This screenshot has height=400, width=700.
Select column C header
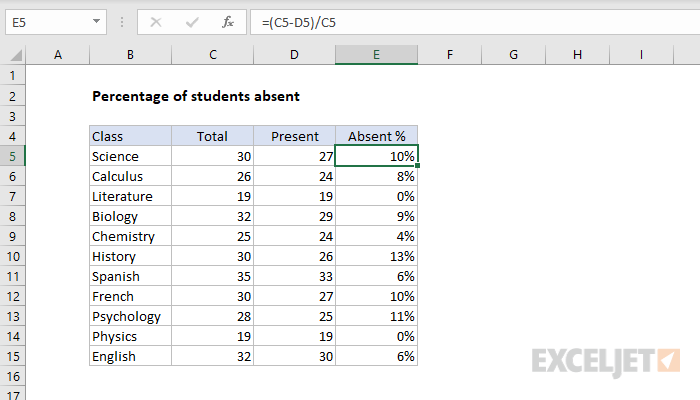[212, 55]
